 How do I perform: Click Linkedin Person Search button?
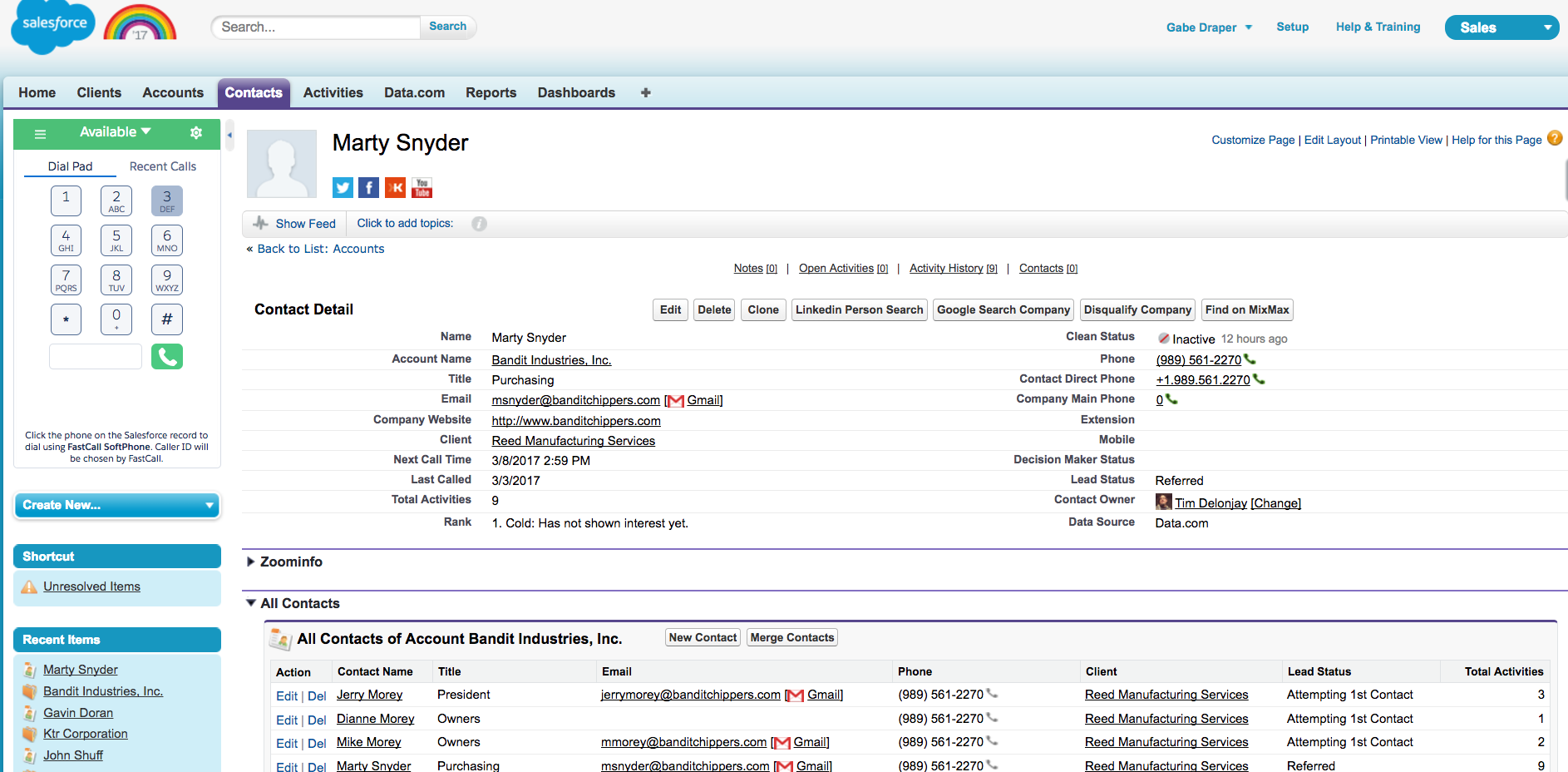pos(860,310)
